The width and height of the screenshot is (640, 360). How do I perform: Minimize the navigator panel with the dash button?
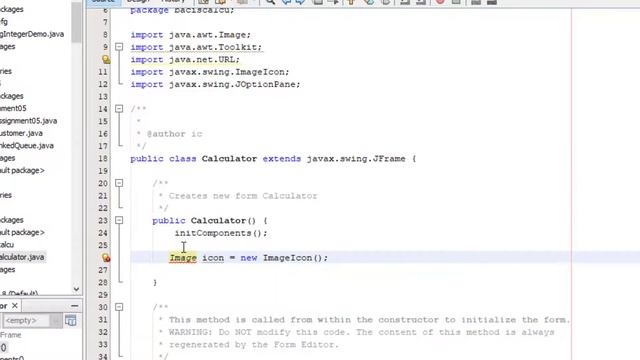pos(74,306)
